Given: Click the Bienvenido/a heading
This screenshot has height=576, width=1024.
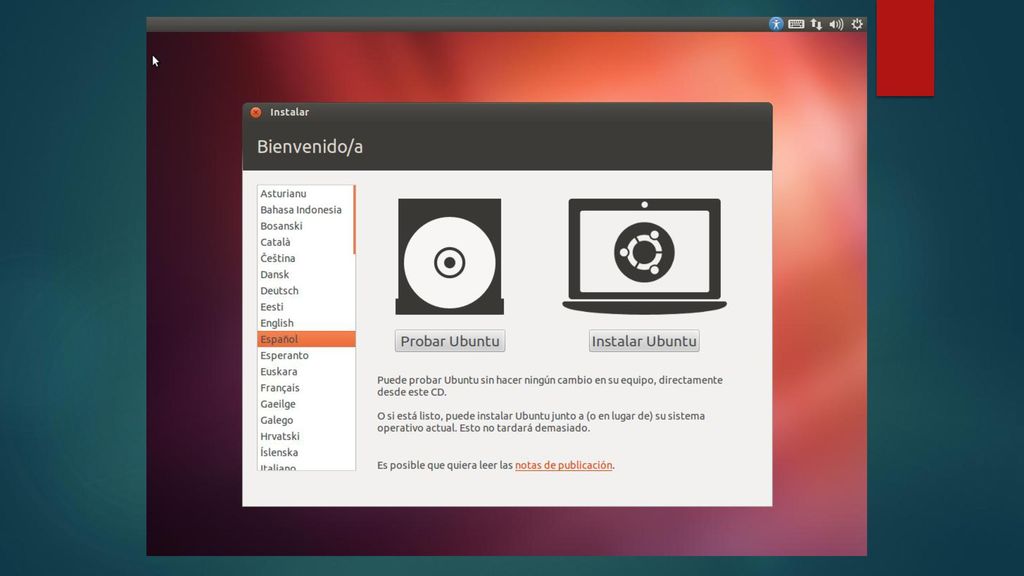Looking at the screenshot, I should pos(310,147).
